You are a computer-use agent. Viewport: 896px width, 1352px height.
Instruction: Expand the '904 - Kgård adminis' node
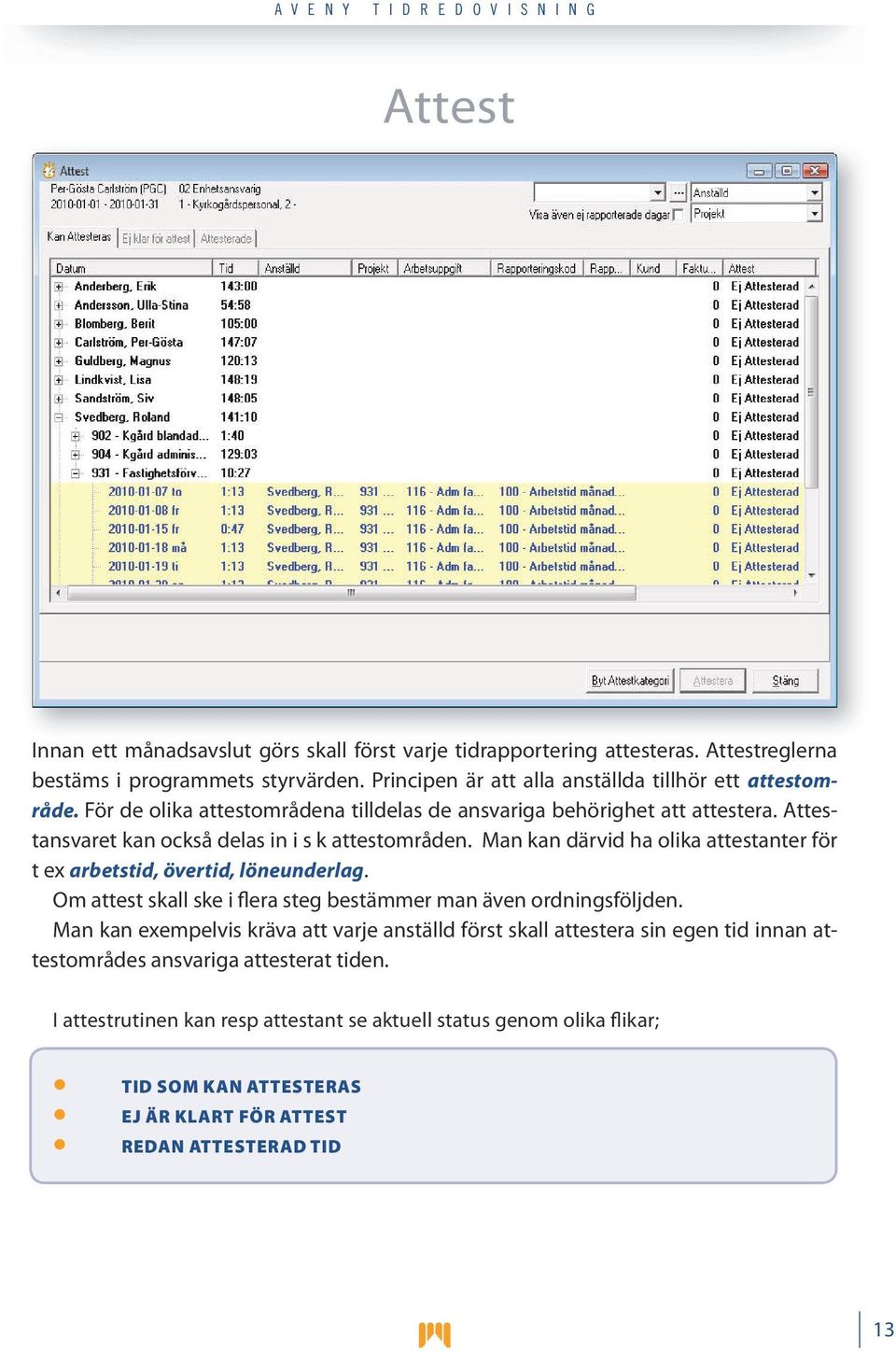[76, 455]
